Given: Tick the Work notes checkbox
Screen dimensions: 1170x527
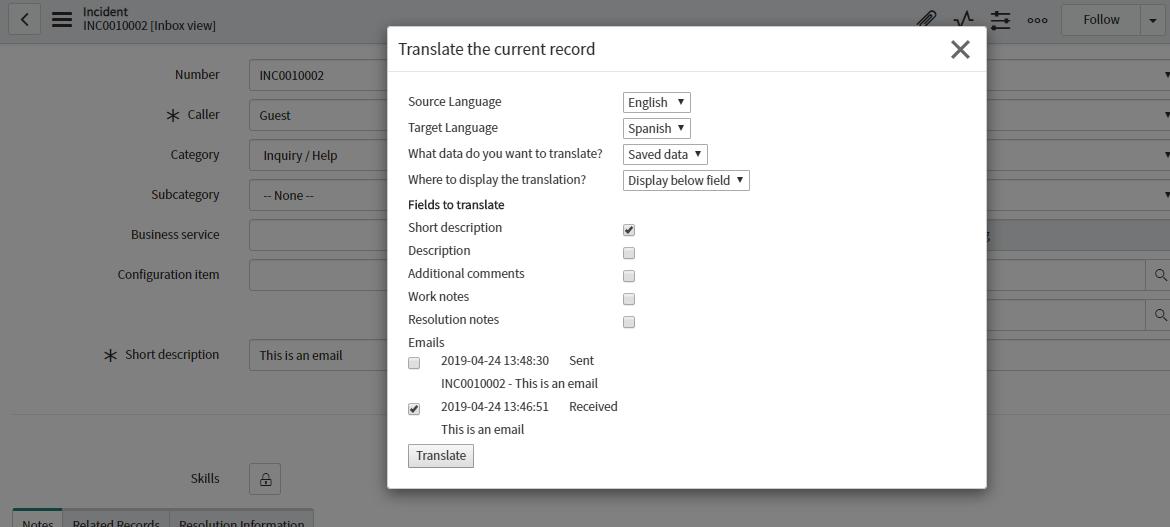Looking at the screenshot, I should pos(629,299).
